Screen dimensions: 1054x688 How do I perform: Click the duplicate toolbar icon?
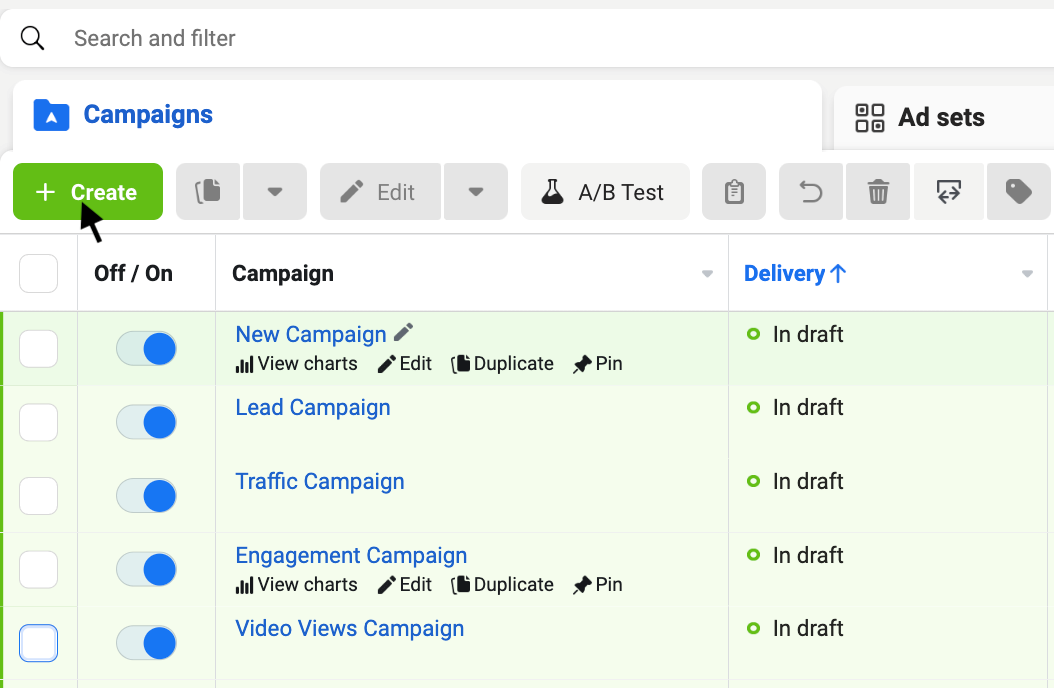point(208,192)
